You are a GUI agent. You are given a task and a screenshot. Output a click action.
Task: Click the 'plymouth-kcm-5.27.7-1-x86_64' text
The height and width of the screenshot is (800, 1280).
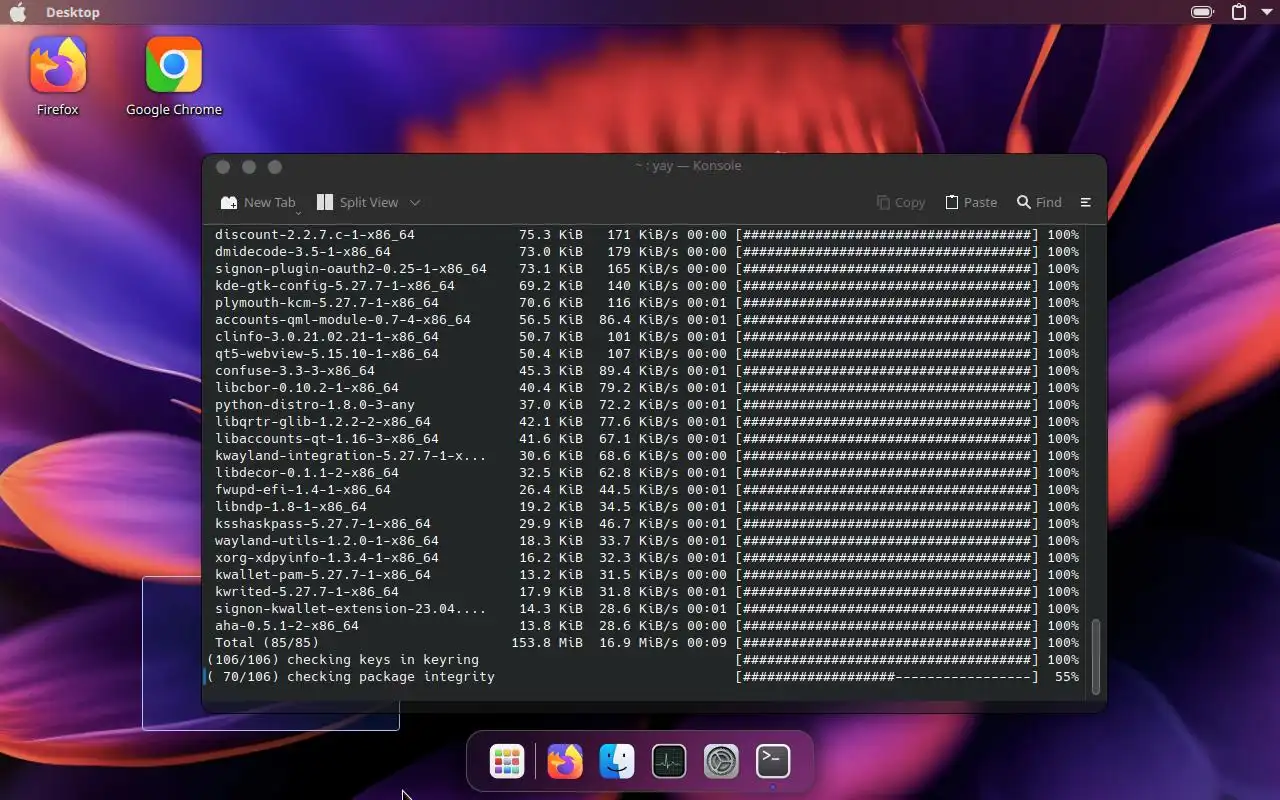click(327, 303)
